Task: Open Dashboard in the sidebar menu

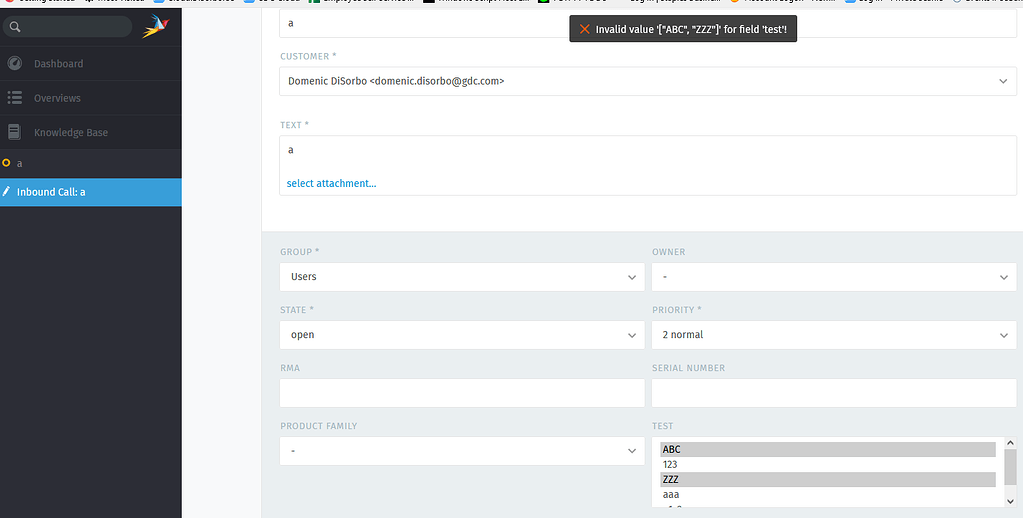Action: 58,64
